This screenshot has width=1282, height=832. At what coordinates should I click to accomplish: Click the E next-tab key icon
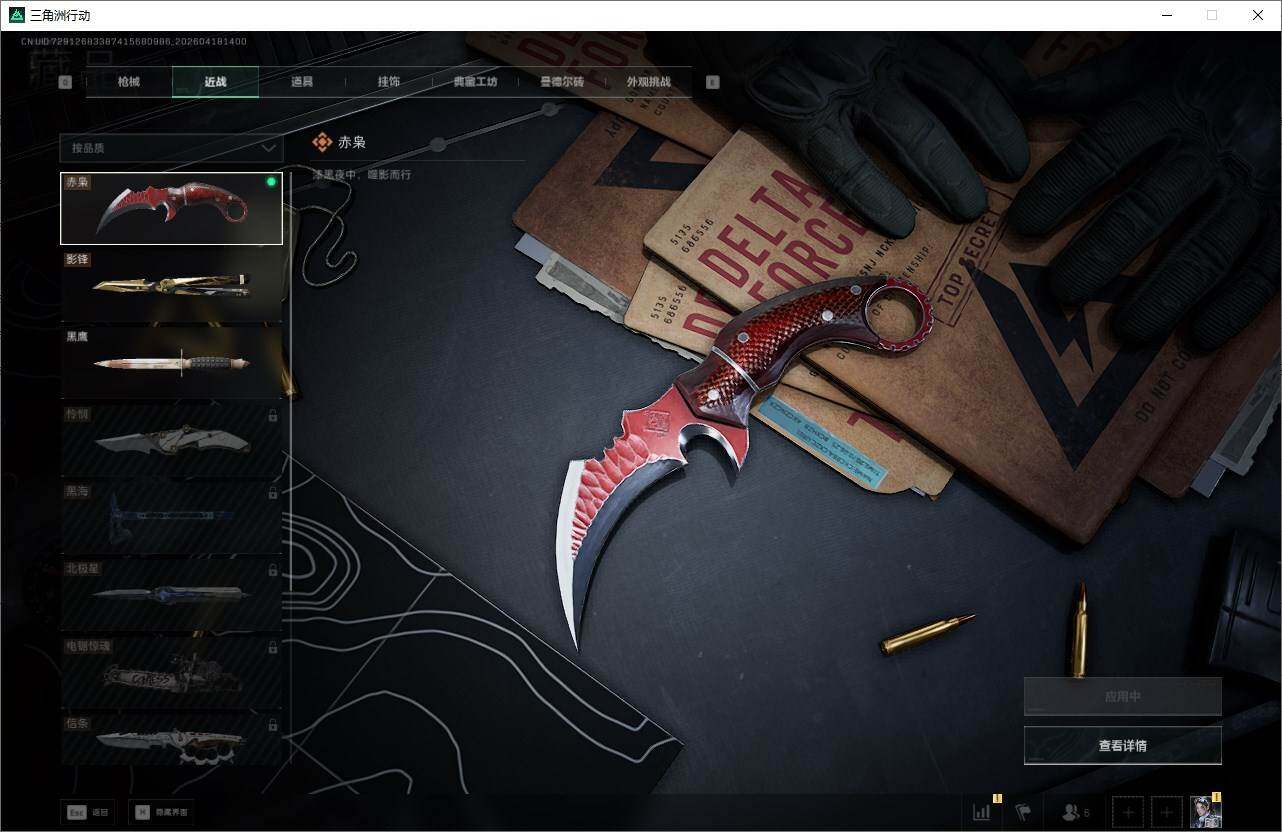pos(713,83)
